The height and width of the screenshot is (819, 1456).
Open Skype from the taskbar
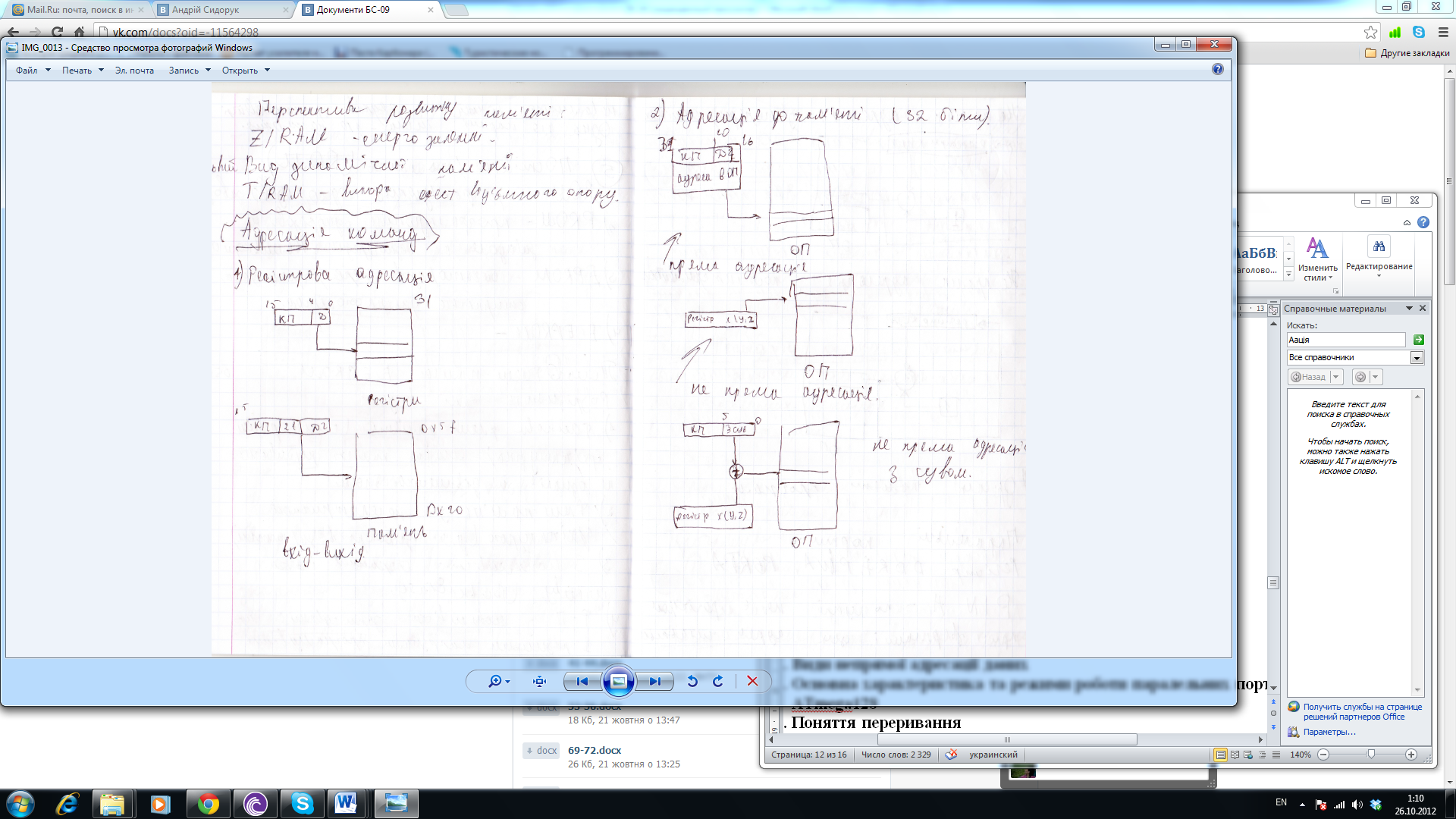click(303, 803)
